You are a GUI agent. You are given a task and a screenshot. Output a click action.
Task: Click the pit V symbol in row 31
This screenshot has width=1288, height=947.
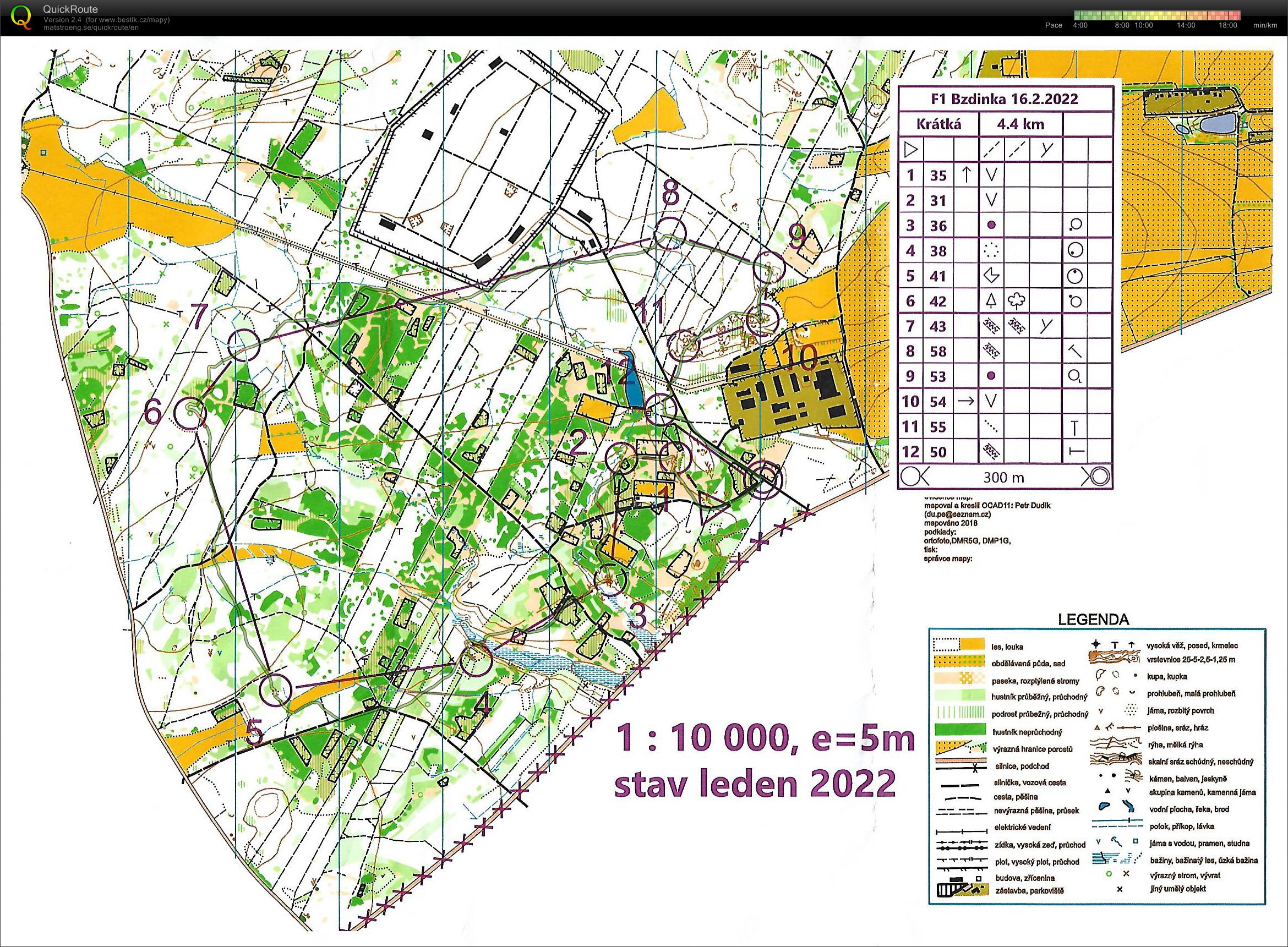[991, 200]
